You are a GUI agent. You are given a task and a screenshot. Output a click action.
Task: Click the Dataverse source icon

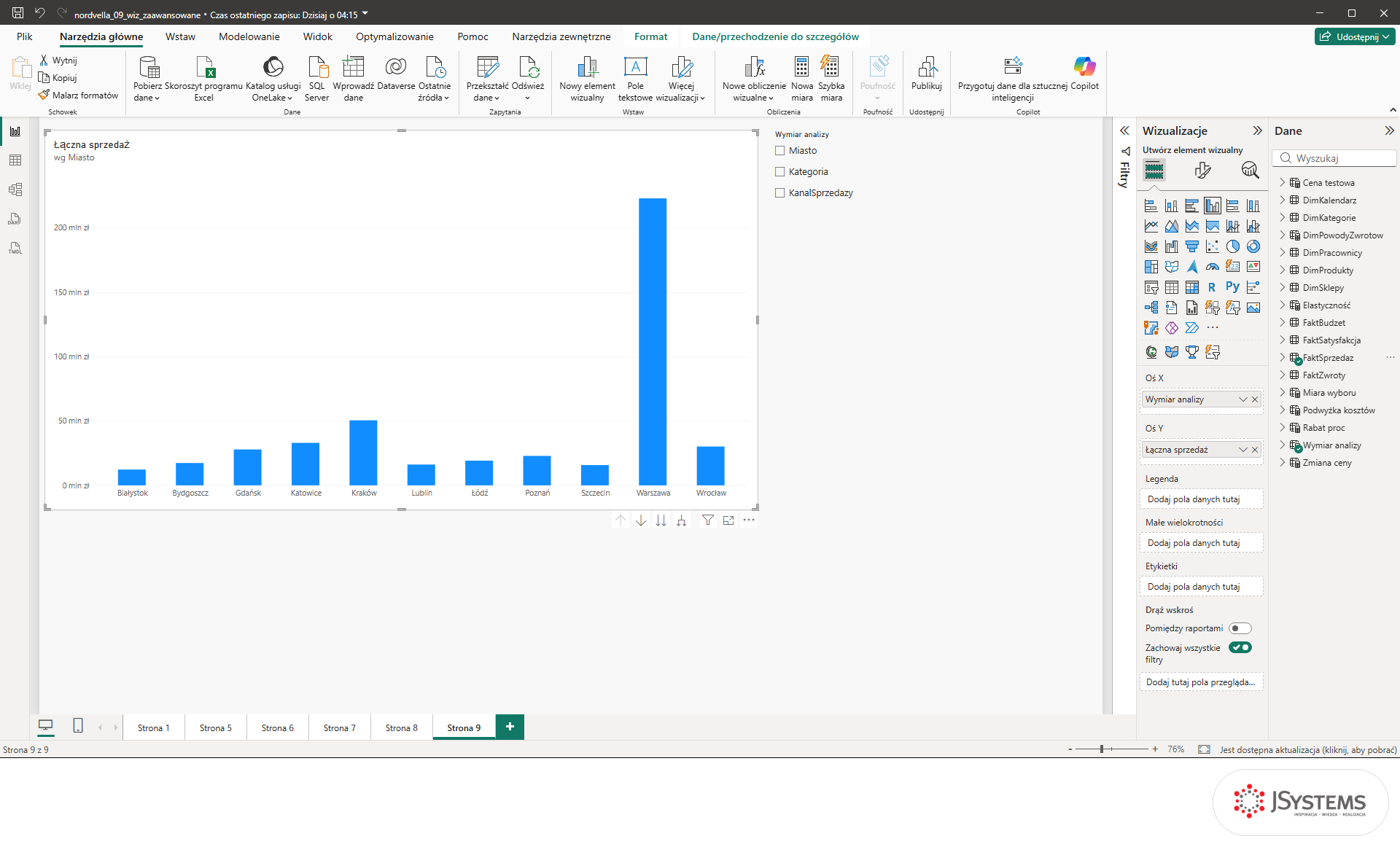click(396, 67)
